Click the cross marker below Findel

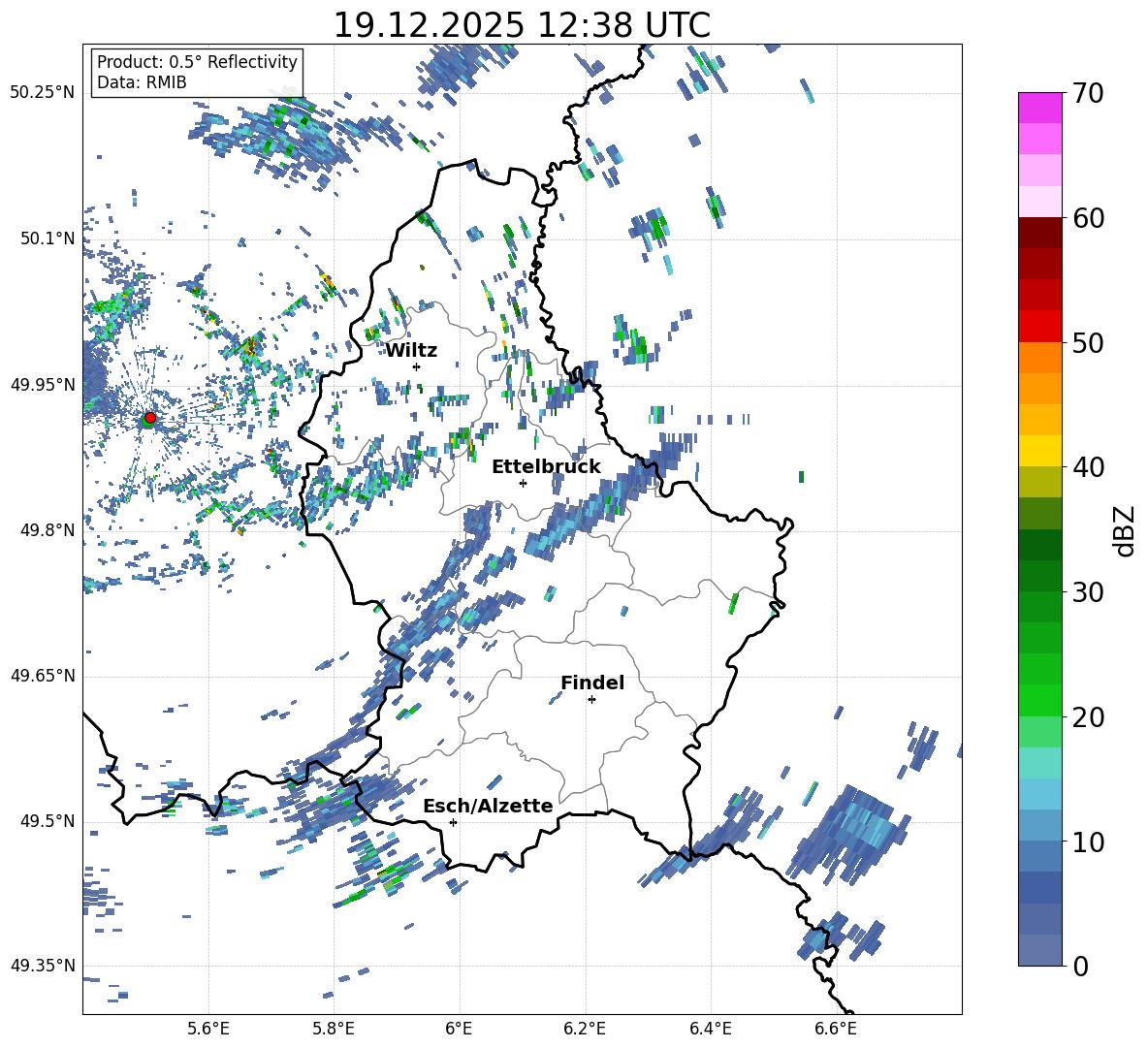pyautogui.click(x=591, y=700)
